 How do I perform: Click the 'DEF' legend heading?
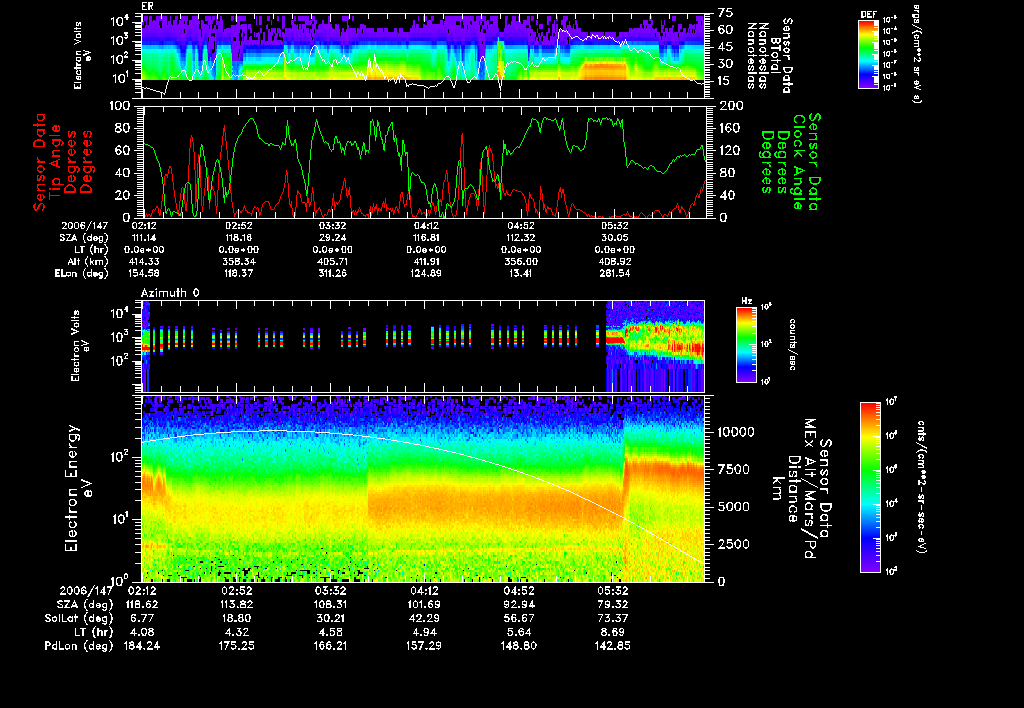[x=868, y=14]
